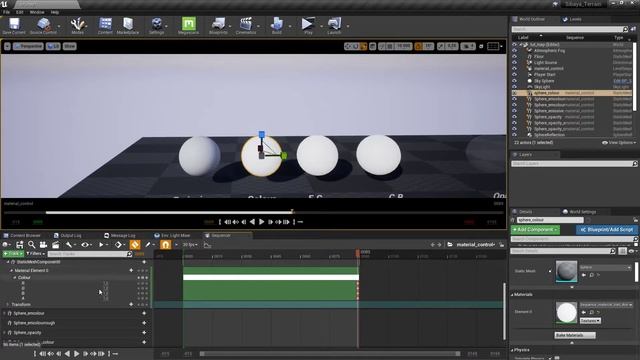Screen dimensions: 640x360
Task: Collapse the Materials section in Details
Action: [512, 294]
